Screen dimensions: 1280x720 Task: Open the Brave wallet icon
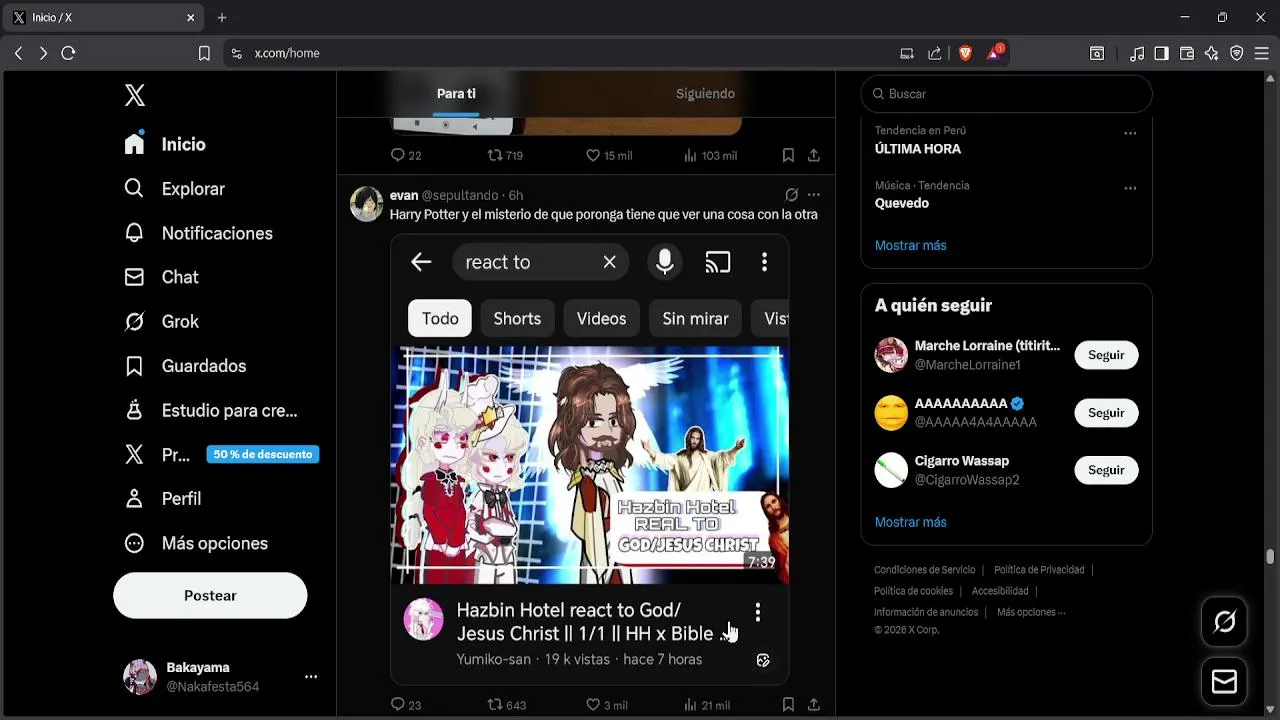[1187, 53]
